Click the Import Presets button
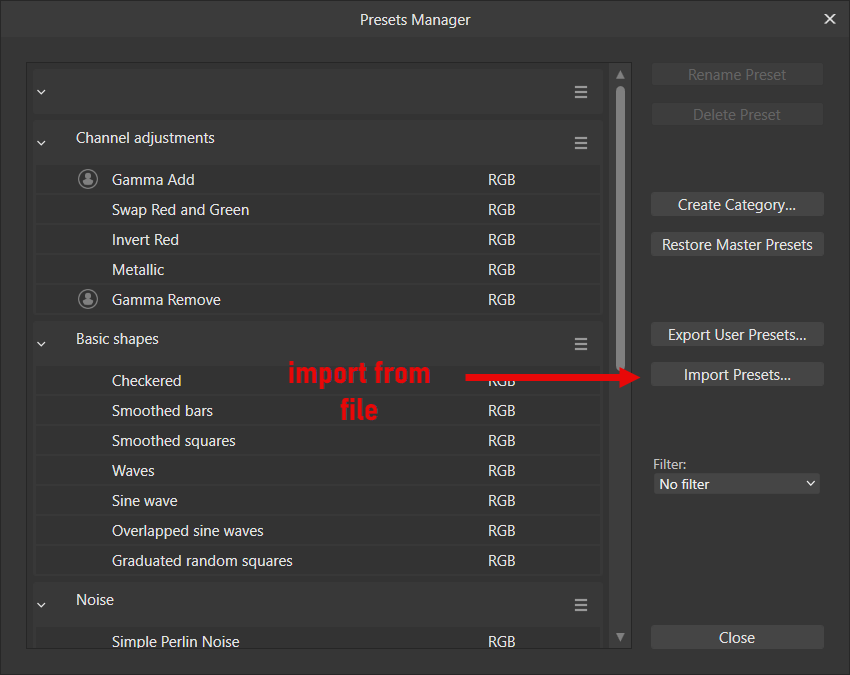The image size is (850, 675). [737, 375]
